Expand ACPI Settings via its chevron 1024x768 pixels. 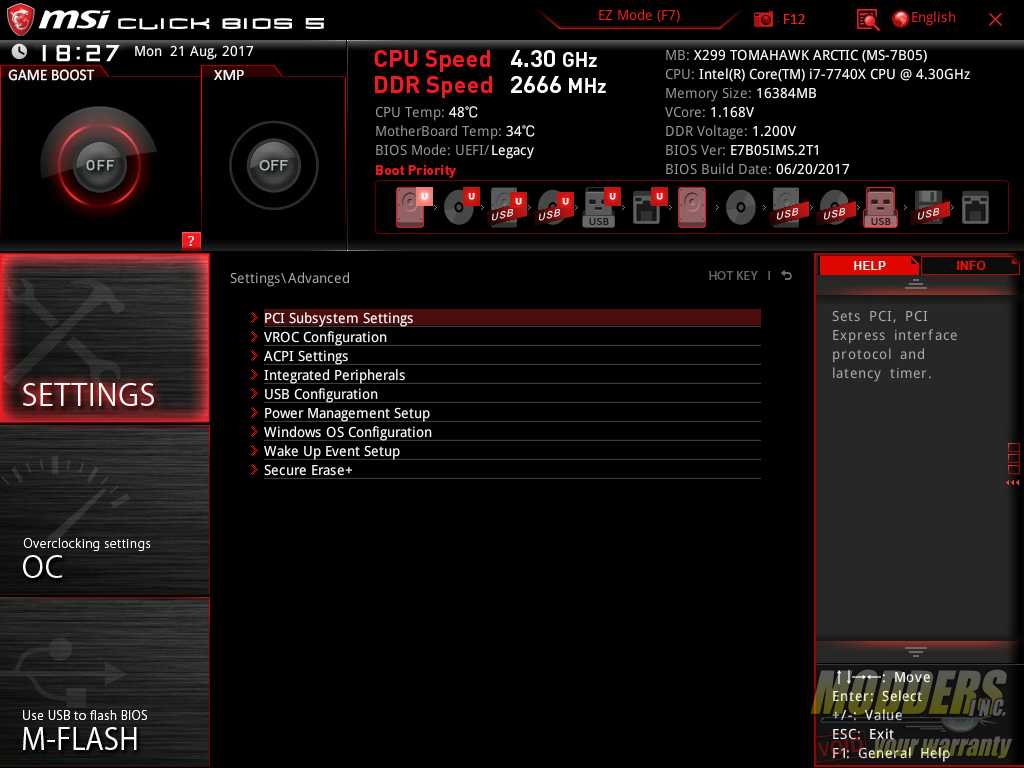pyautogui.click(x=254, y=356)
